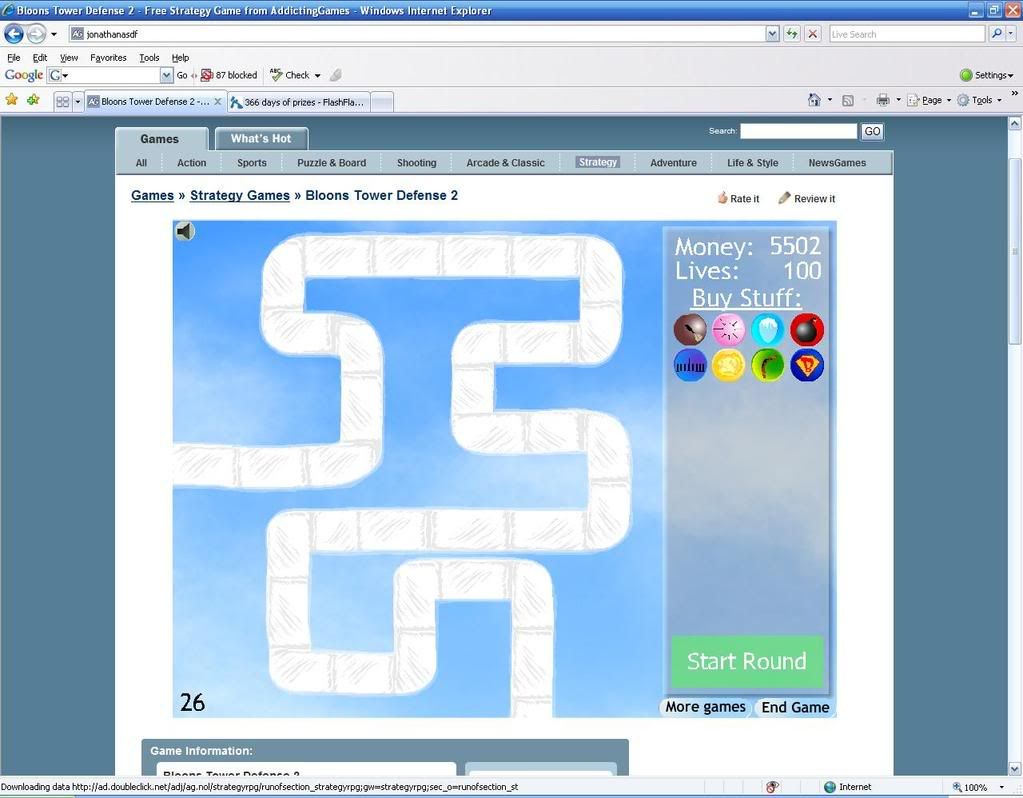Click the End Game button
This screenshot has width=1023, height=798.
pos(795,707)
